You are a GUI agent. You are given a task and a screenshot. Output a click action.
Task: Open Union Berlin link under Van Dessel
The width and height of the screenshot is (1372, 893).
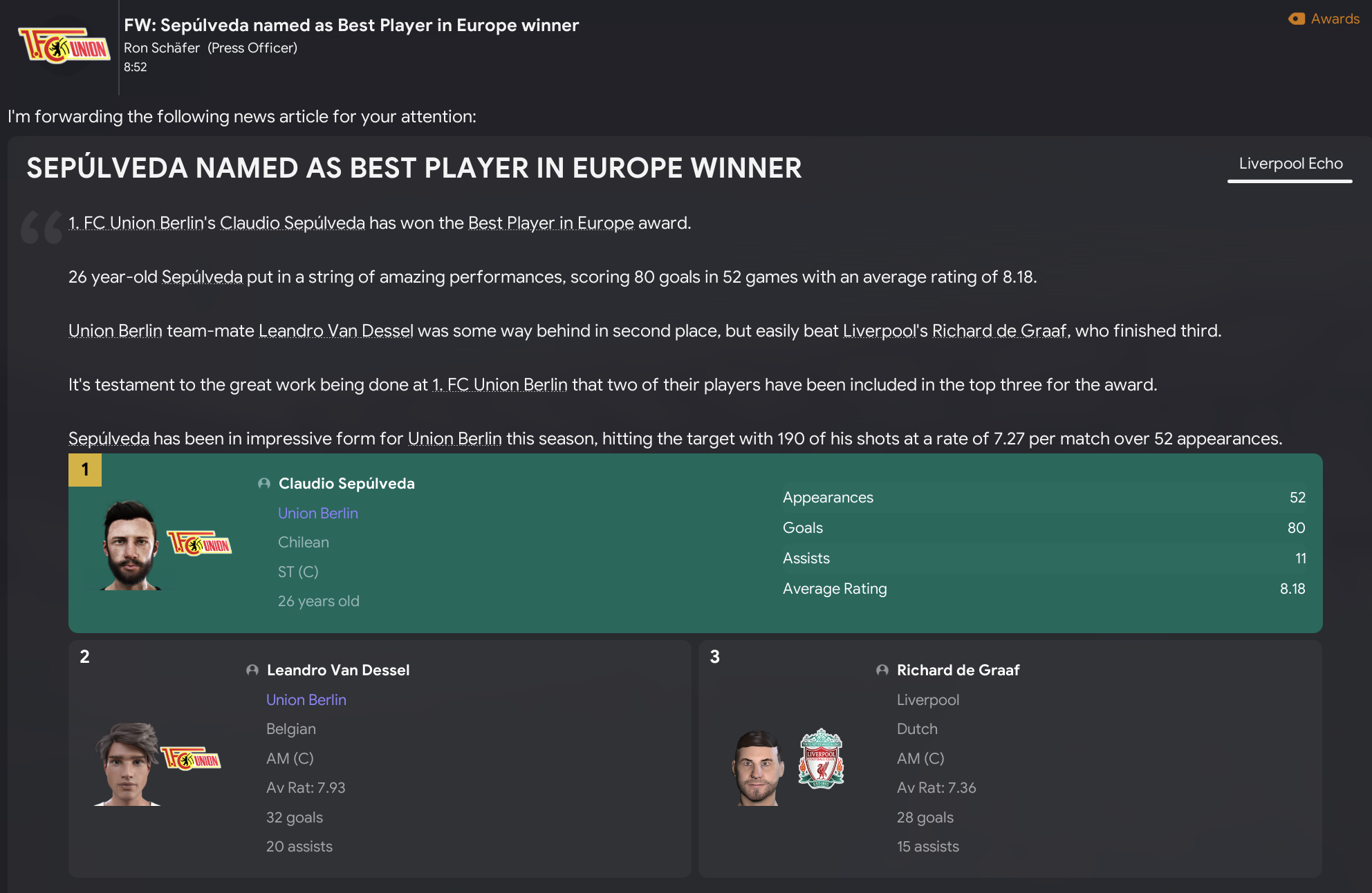[306, 699]
